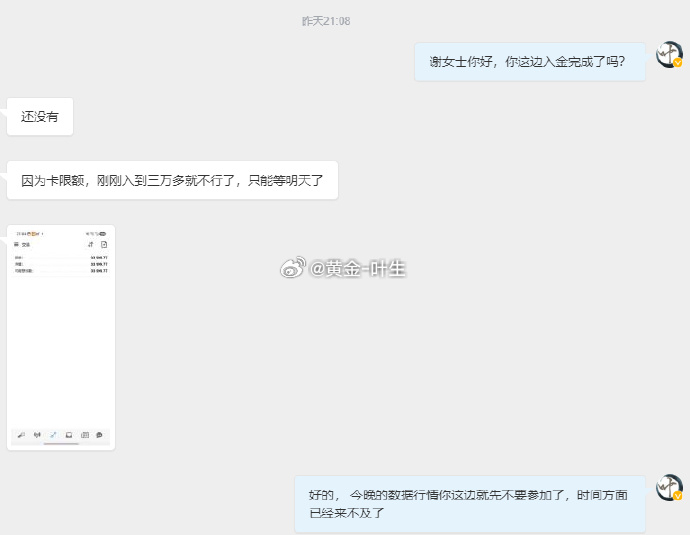Tap quotes icon in screenshot's bottom bar

tap(21, 435)
